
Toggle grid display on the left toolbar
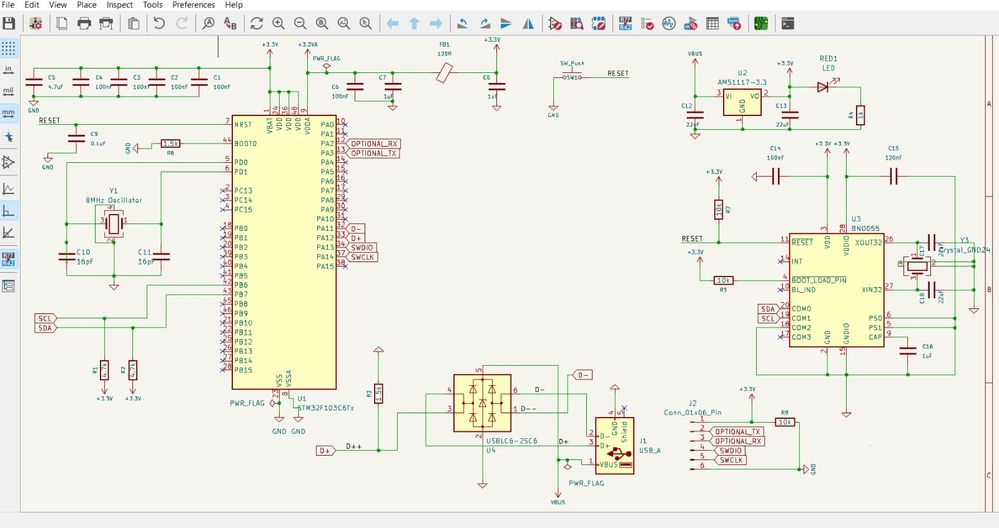tap(9, 47)
